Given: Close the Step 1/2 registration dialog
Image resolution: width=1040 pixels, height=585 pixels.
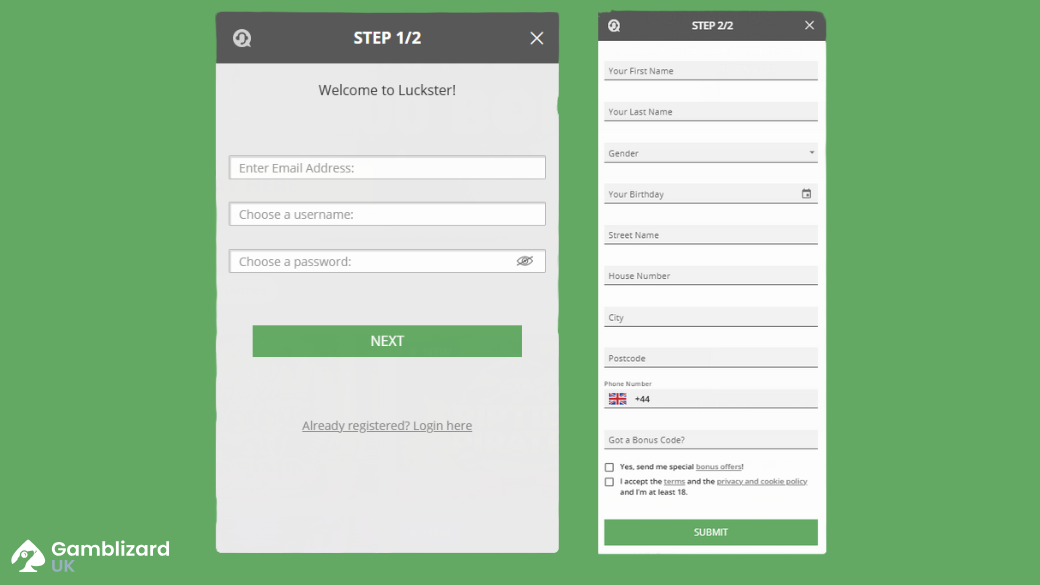Looking at the screenshot, I should tap(537, 38).
